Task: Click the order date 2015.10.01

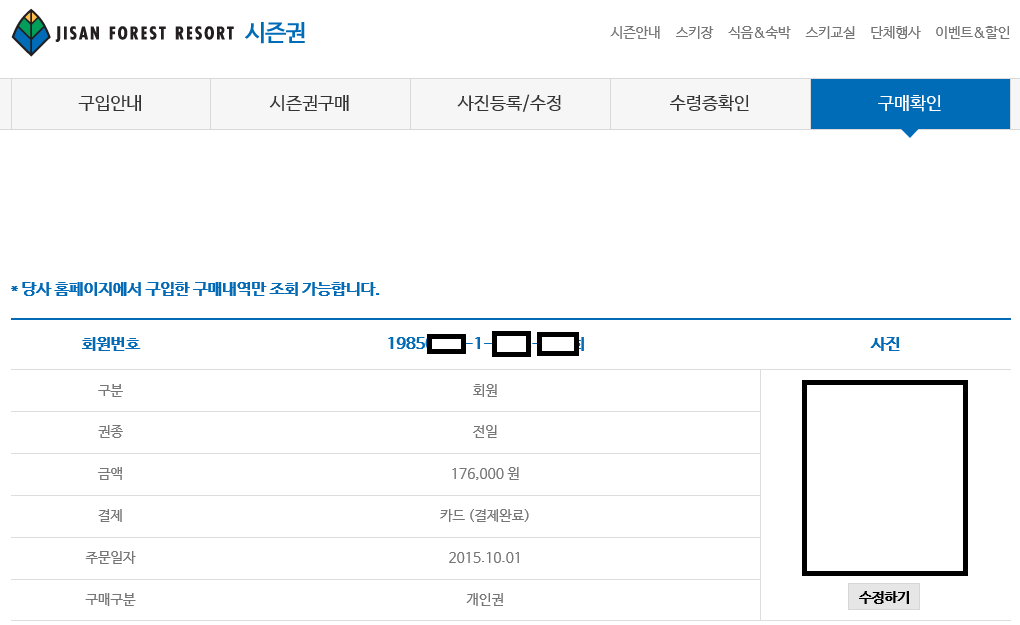Action: pos(485,558)
